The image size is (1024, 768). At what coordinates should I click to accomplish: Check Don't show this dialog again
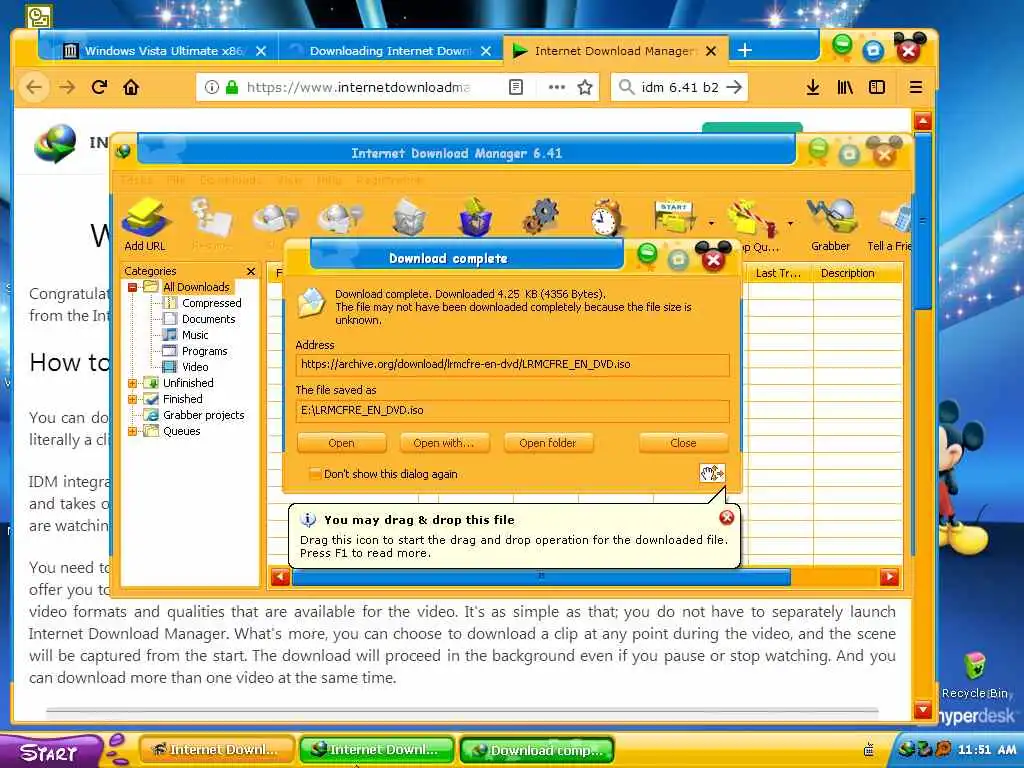315,474
